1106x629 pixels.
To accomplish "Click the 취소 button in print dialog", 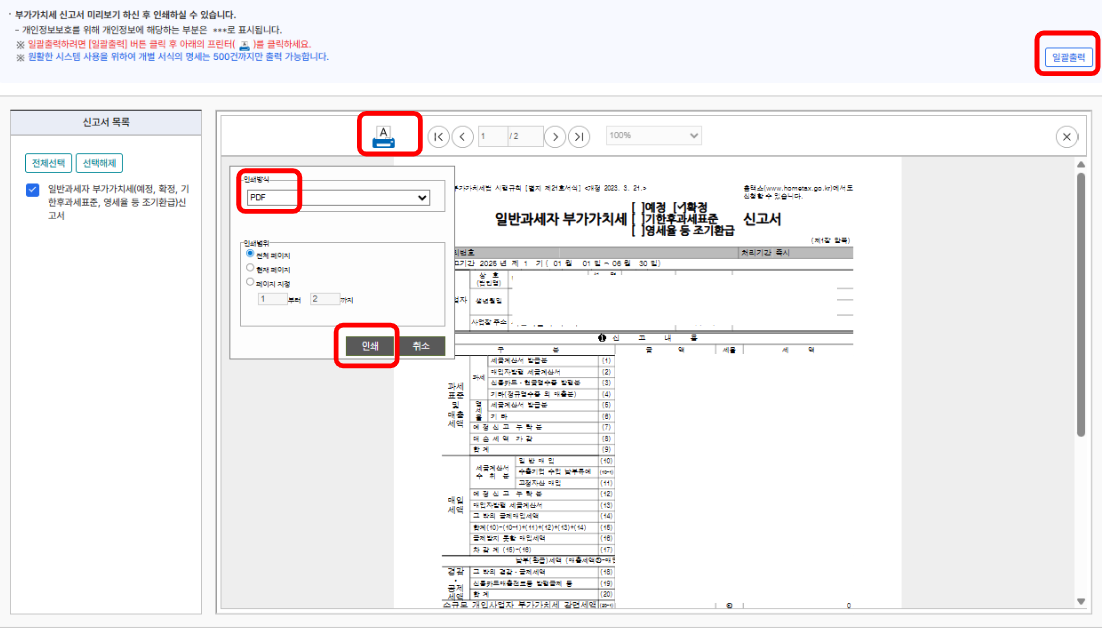I will click(421, 346).
